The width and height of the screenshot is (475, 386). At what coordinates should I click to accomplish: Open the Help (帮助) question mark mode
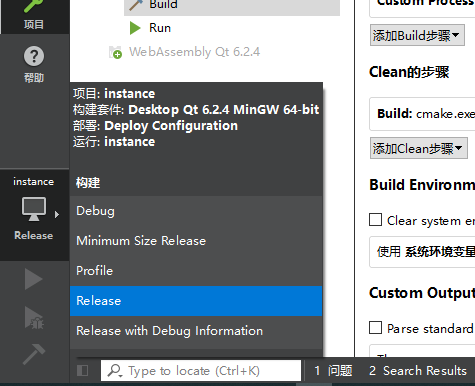point(34,64)
